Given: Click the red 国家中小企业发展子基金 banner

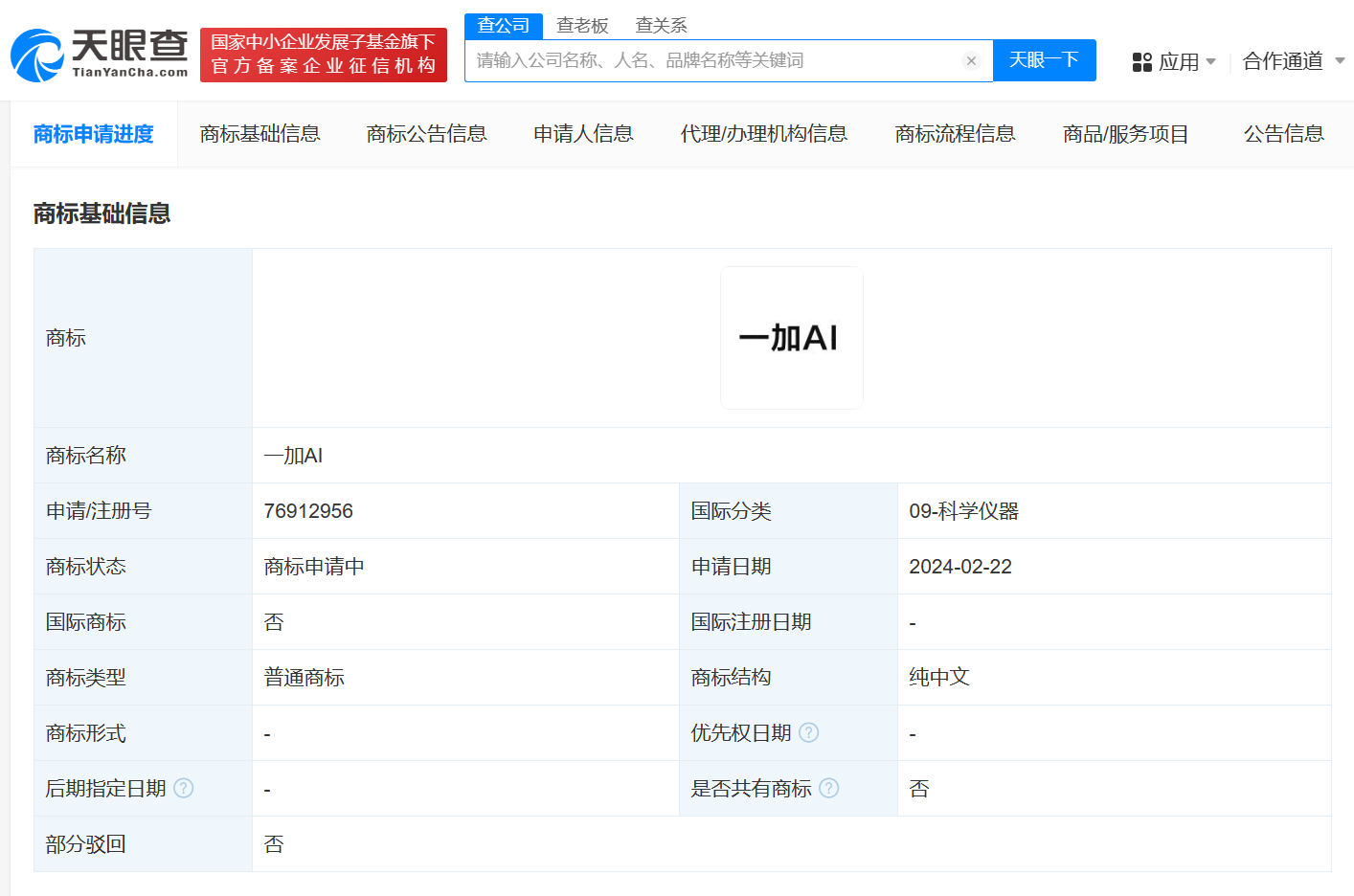Looking at the screenshot, I should pos(324,55).
